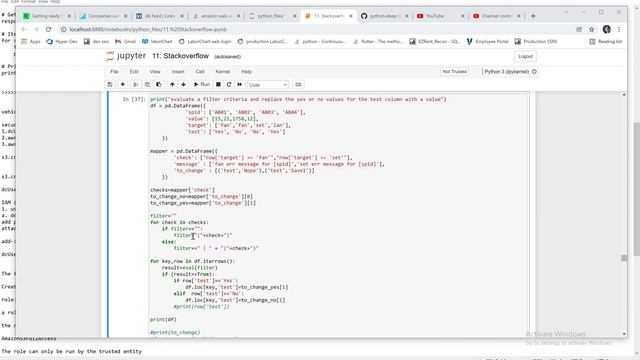
Task: Insert a cell below with plus icon
Action: [x=122, y=84]
